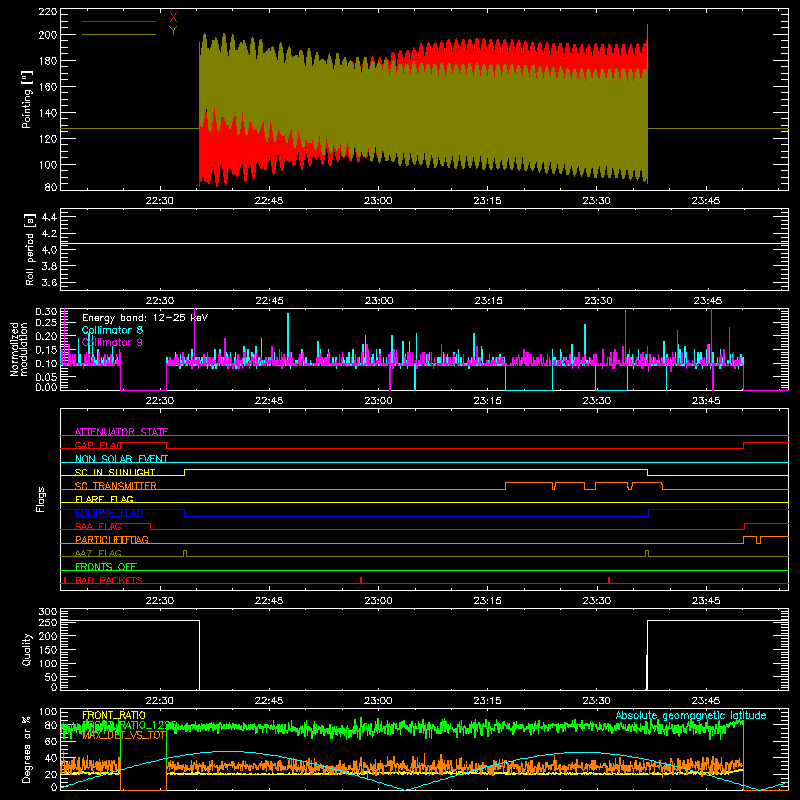The width and height of the screenshot is (800, 800).
Task: Click the Normalized modulation axis title
Action: (x=19, y=349)
